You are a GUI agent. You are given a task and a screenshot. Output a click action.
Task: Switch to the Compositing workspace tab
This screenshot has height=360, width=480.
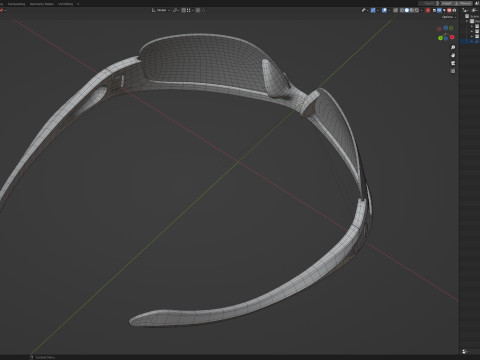17,4
